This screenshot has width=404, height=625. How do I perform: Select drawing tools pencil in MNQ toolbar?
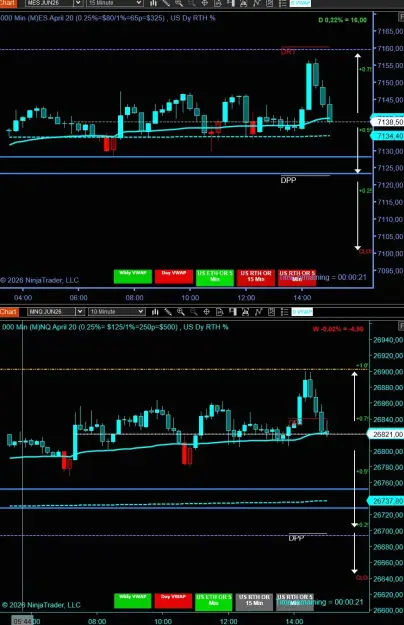coord(168,312)
